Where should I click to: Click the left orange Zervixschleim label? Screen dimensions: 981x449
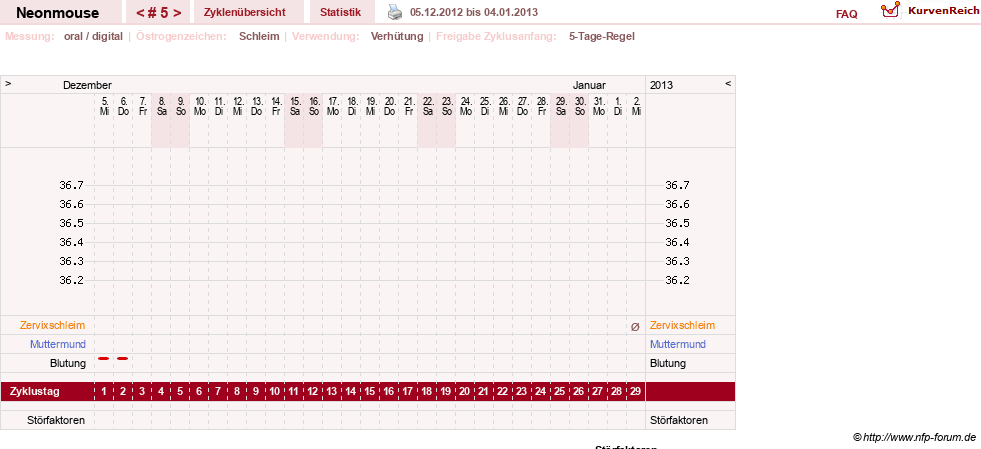53,325
